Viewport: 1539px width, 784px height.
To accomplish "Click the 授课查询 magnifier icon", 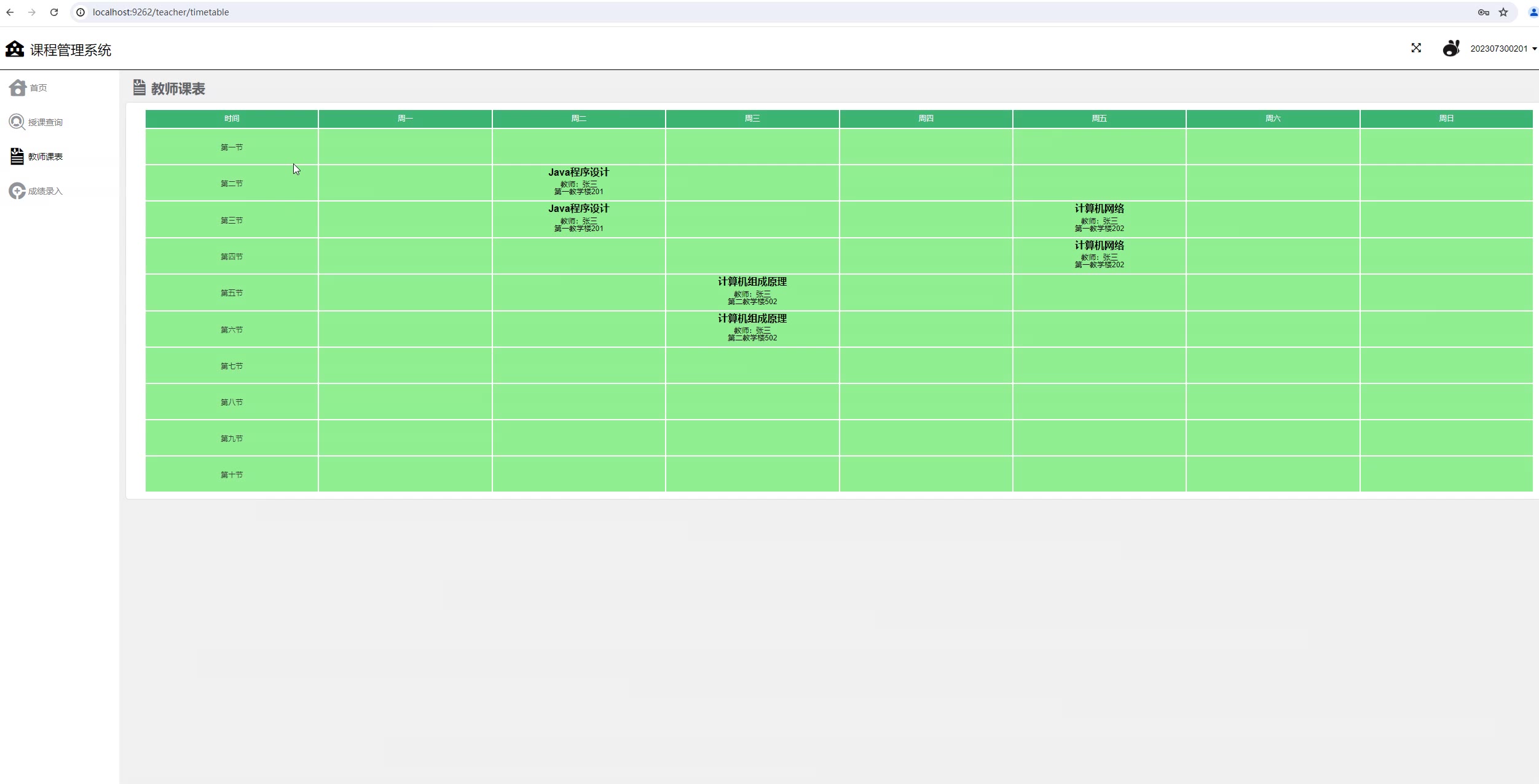I will (x=17, y=122).
